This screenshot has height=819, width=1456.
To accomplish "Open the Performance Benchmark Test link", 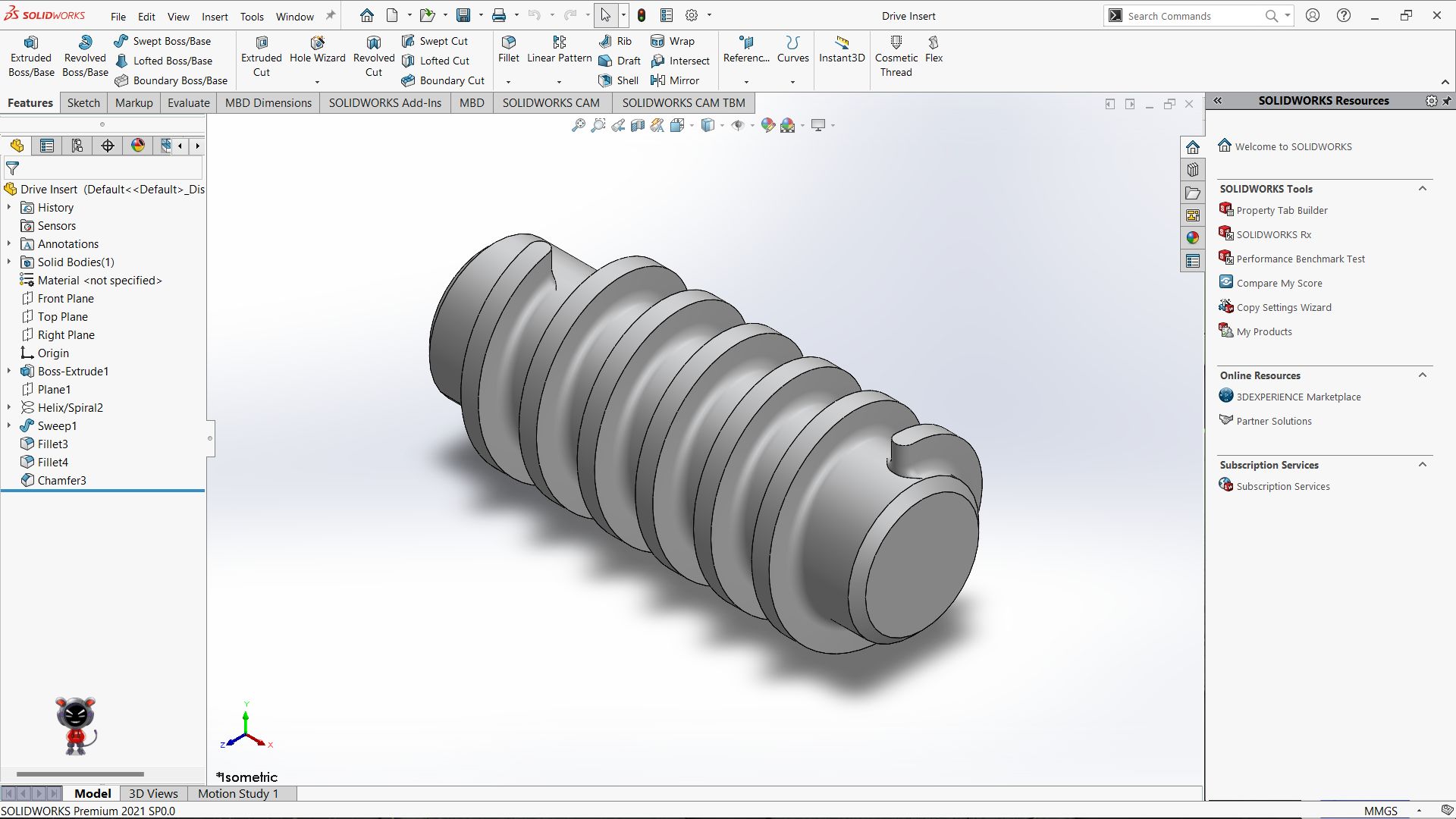I will pyautogui.click(x=1300, y=259).
